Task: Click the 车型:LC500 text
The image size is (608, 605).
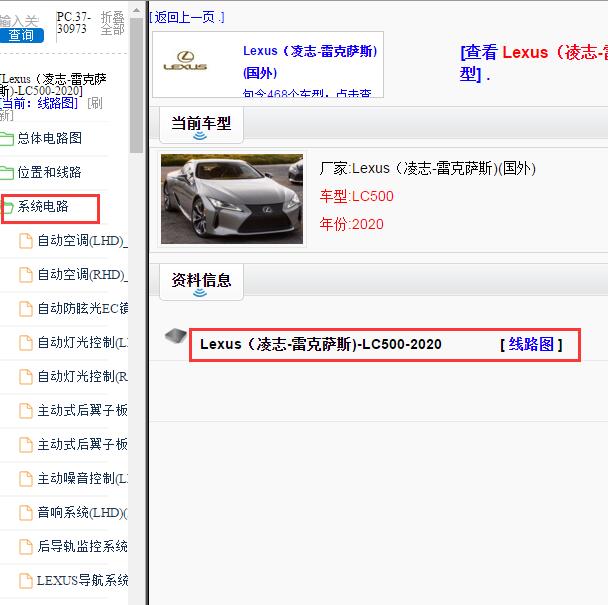Action: point(357,196)
